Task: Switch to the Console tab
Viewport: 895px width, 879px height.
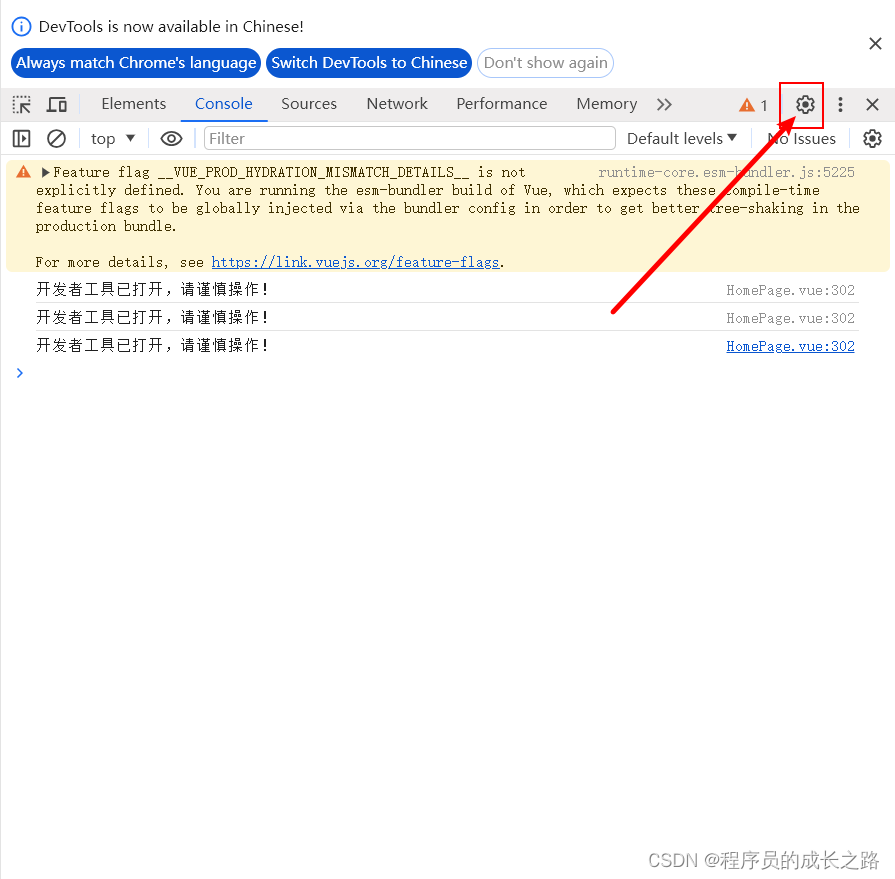Action: 224,104
